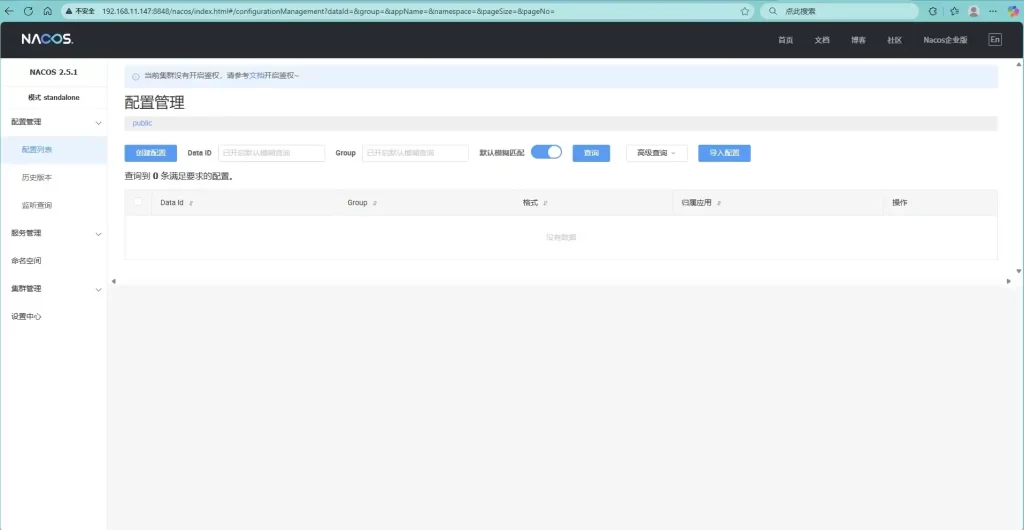Go to browser home page icon
This screenshot has height=530, width=1024.
(x=47, y=11)
